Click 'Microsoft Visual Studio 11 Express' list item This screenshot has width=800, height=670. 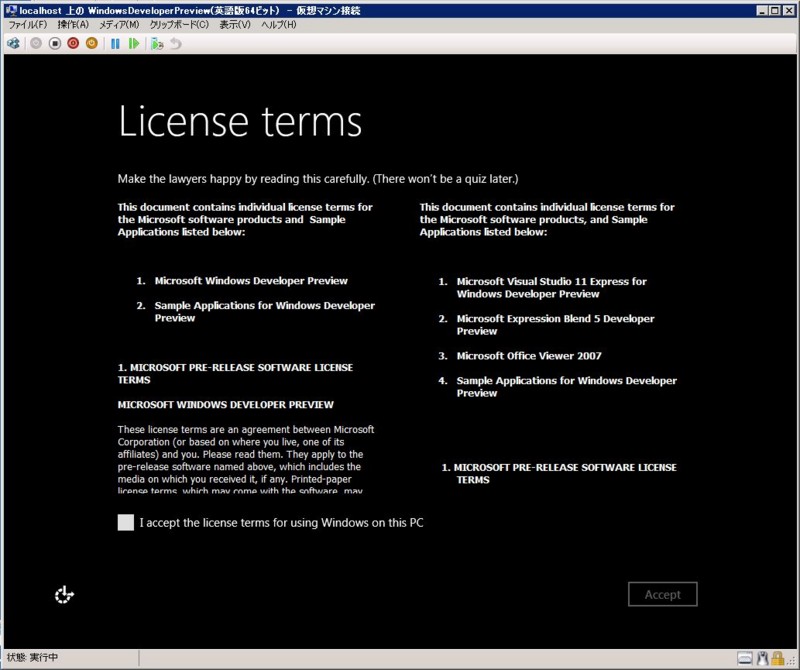coord(552,287)
